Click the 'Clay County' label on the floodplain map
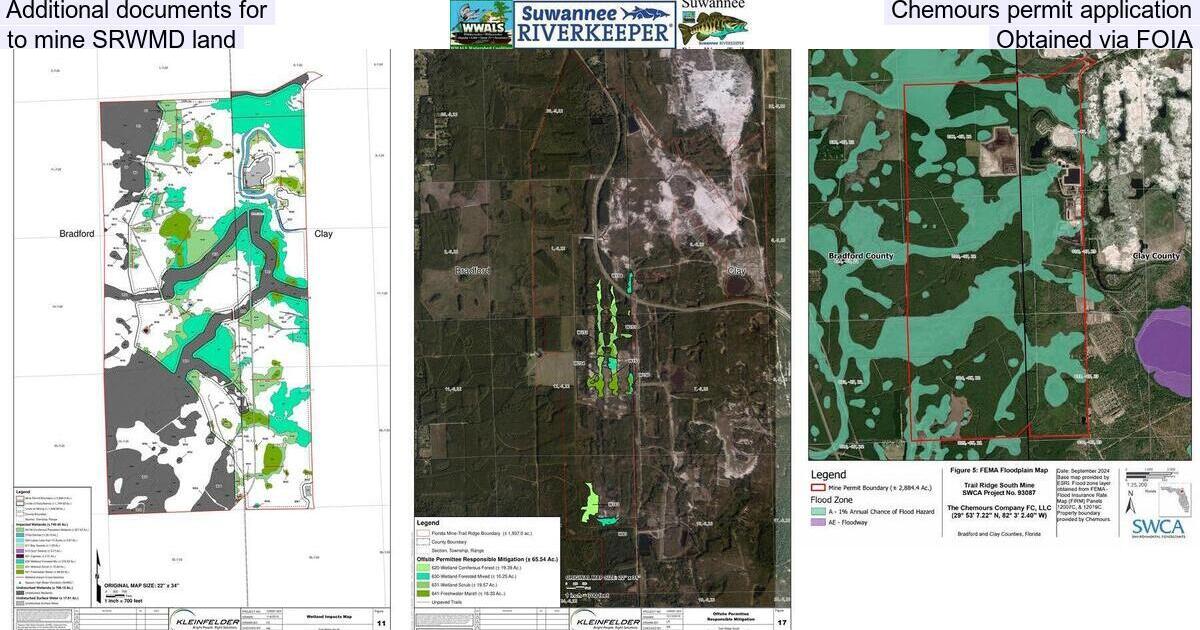 coord(1156,256)
